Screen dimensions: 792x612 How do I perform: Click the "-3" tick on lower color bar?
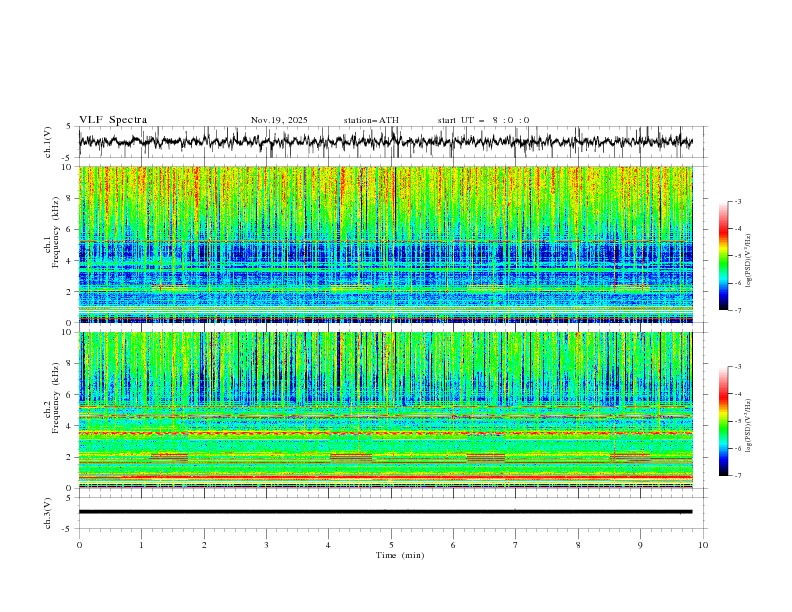pos(737,367)
